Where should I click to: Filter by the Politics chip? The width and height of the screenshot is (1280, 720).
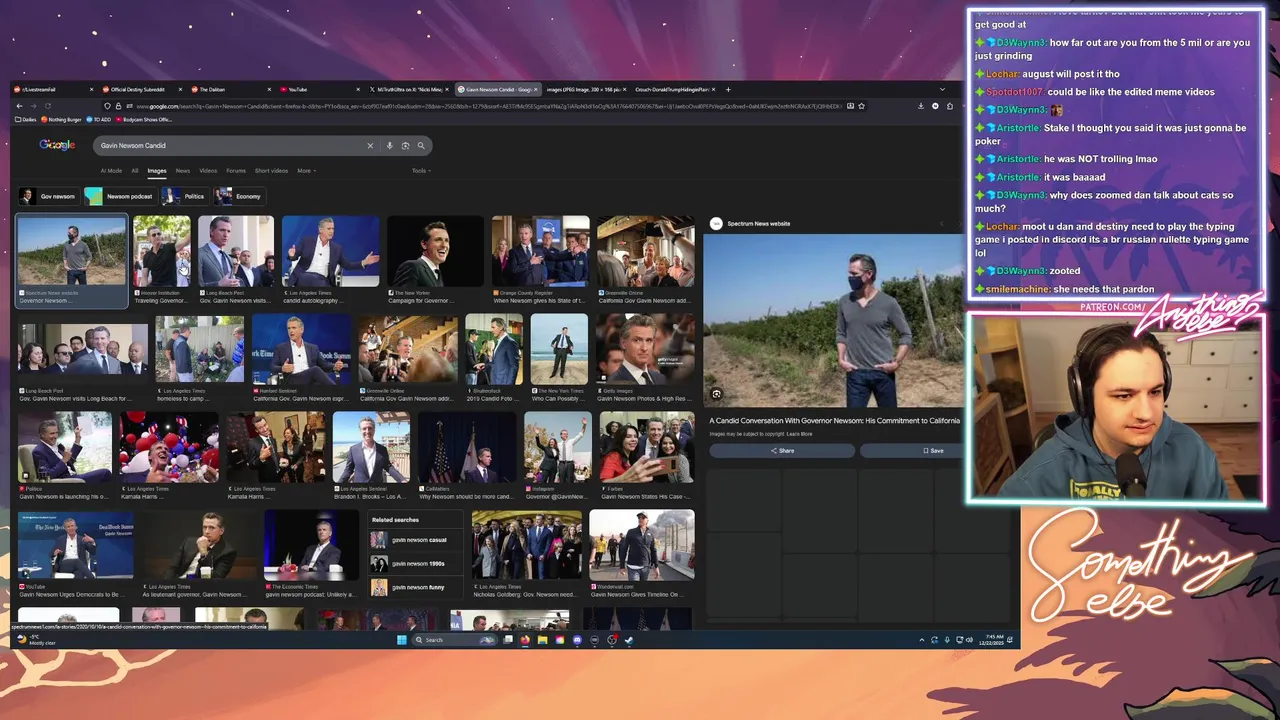click(184, 196)
